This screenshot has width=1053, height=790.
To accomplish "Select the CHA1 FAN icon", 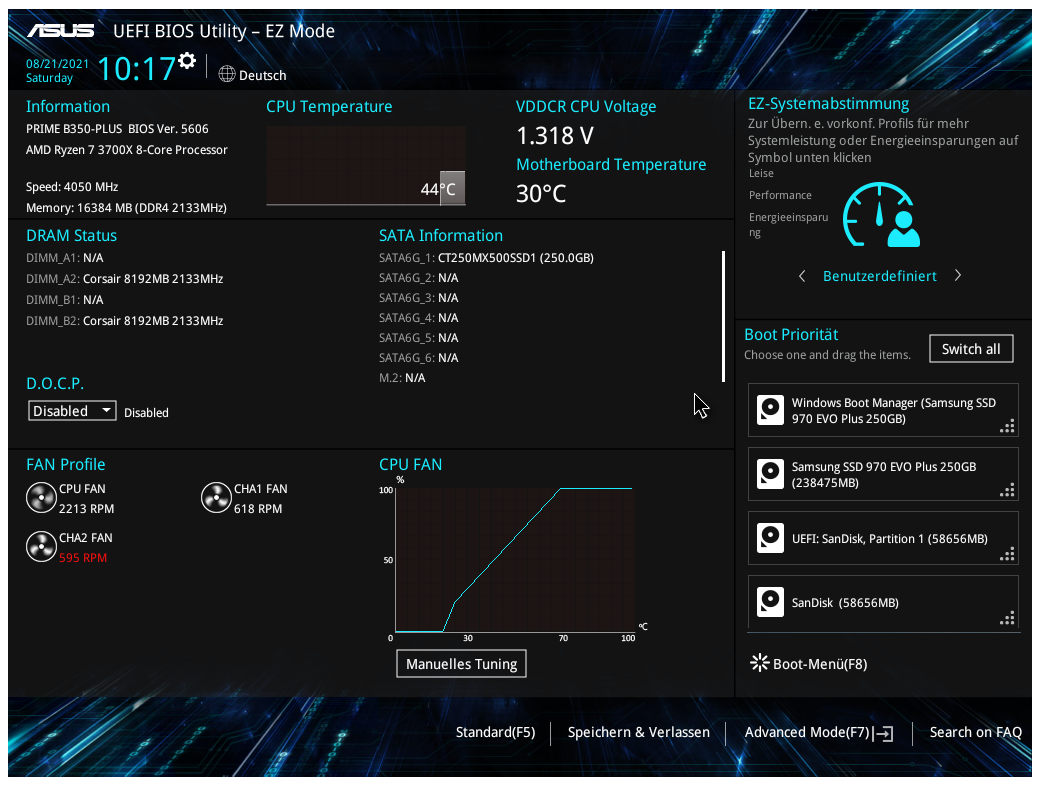I will 216,498.
